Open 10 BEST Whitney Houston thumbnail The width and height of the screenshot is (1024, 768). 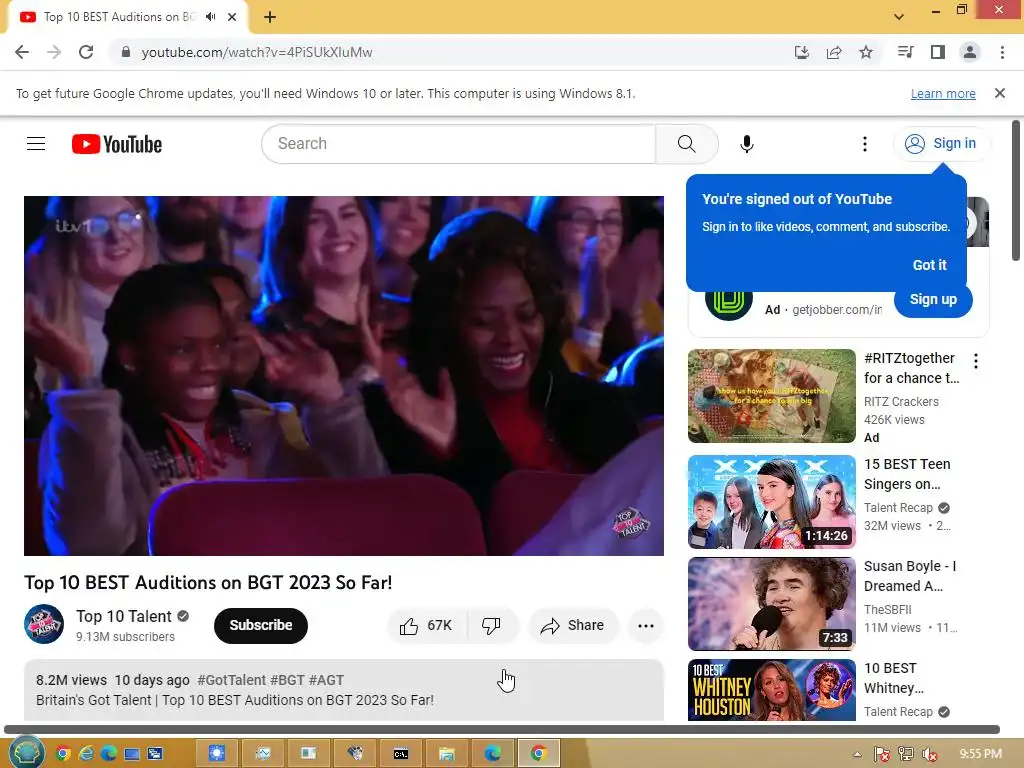pos(771,690)
